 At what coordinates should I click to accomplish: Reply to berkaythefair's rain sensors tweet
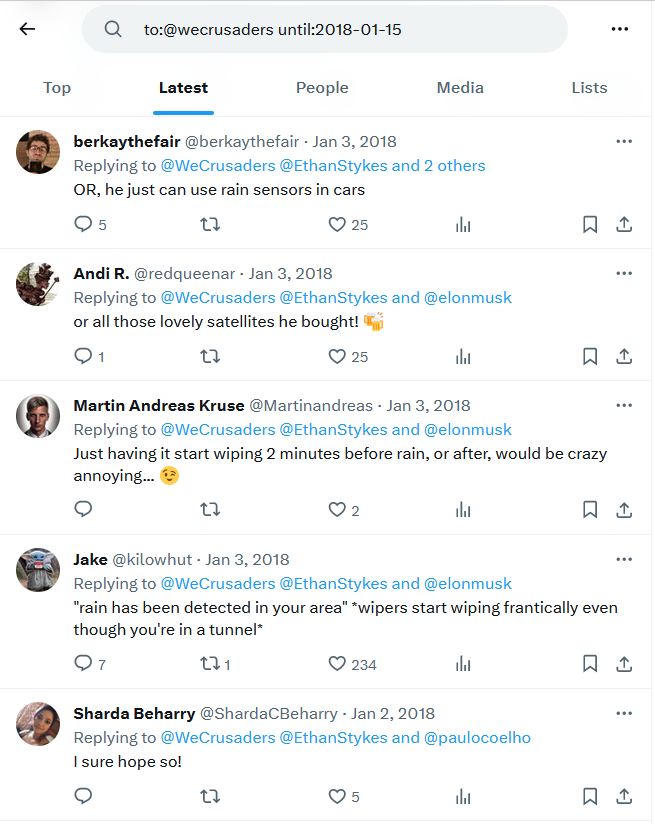83,224
